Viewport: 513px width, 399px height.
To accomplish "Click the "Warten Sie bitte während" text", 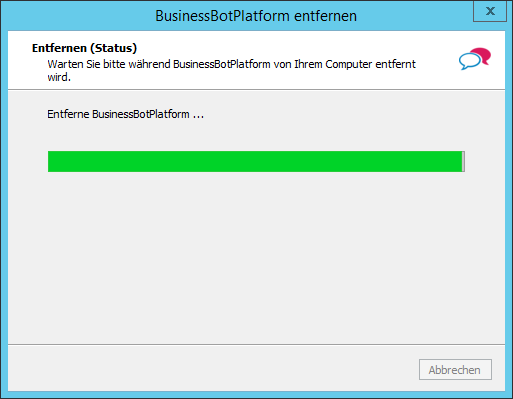I will pos(109,64).
